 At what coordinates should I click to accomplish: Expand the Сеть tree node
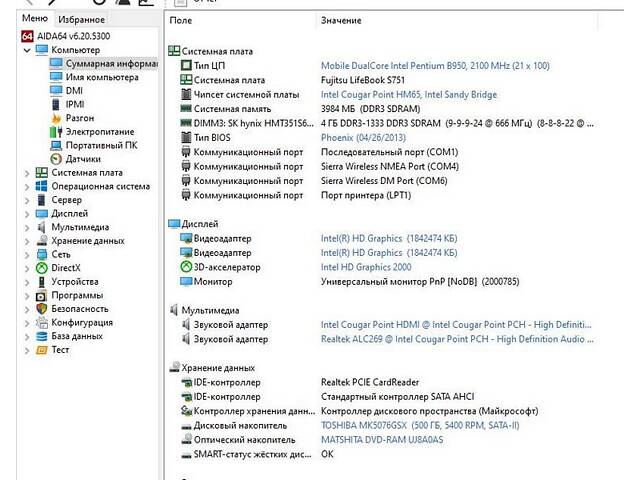coord(27,255)
